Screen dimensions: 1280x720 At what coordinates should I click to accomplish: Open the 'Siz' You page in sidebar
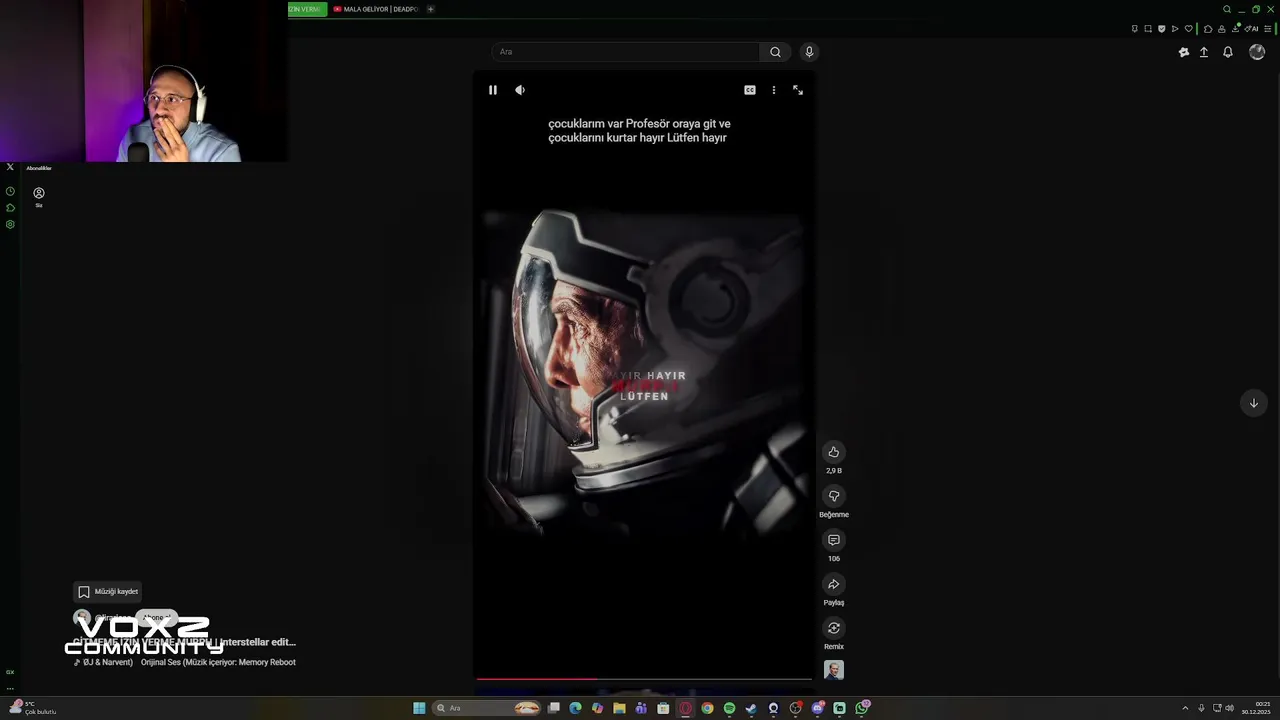tap(39, 196)
